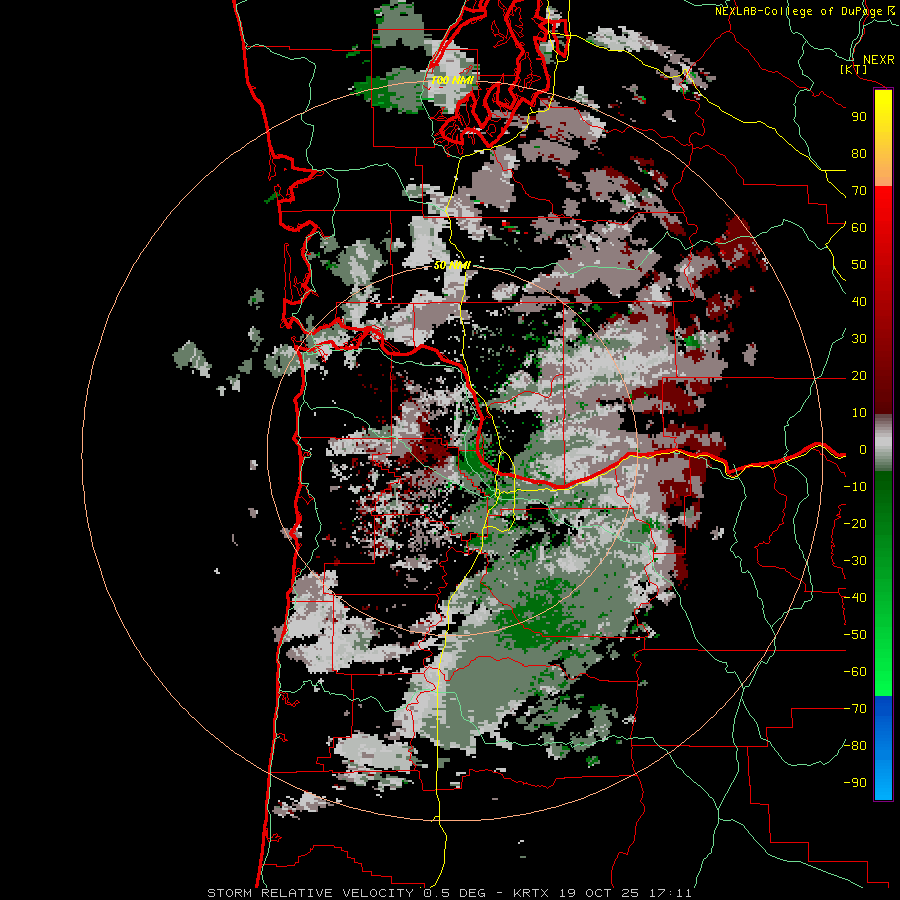Image resolution: width=900 pixels, height=900 pixels.
Task: Click the -60 knot scale label
Action: pos(855,672)
